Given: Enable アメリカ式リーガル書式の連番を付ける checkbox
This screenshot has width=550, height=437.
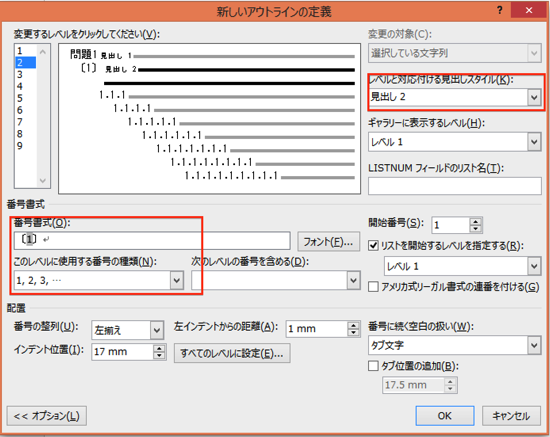Looking at the screenshot, I should point(373,287).
